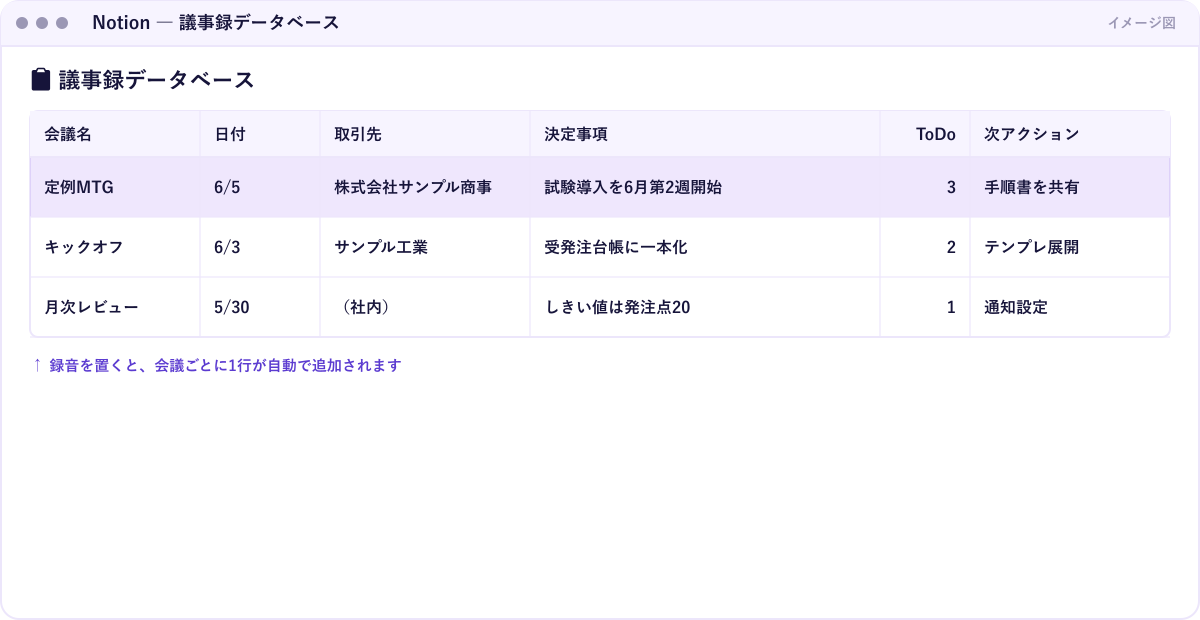Viewport: 1200px width, 620px height.
Task: Select the 株式会社サンプル商事 cell
Action: point(425,187)
